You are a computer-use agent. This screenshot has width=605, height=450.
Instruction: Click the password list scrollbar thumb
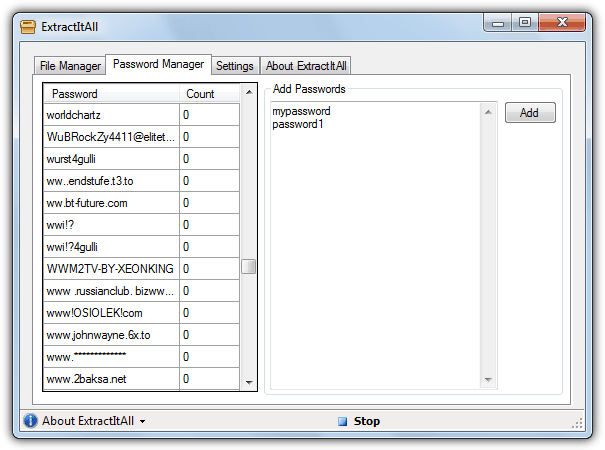tap(249, 267)
